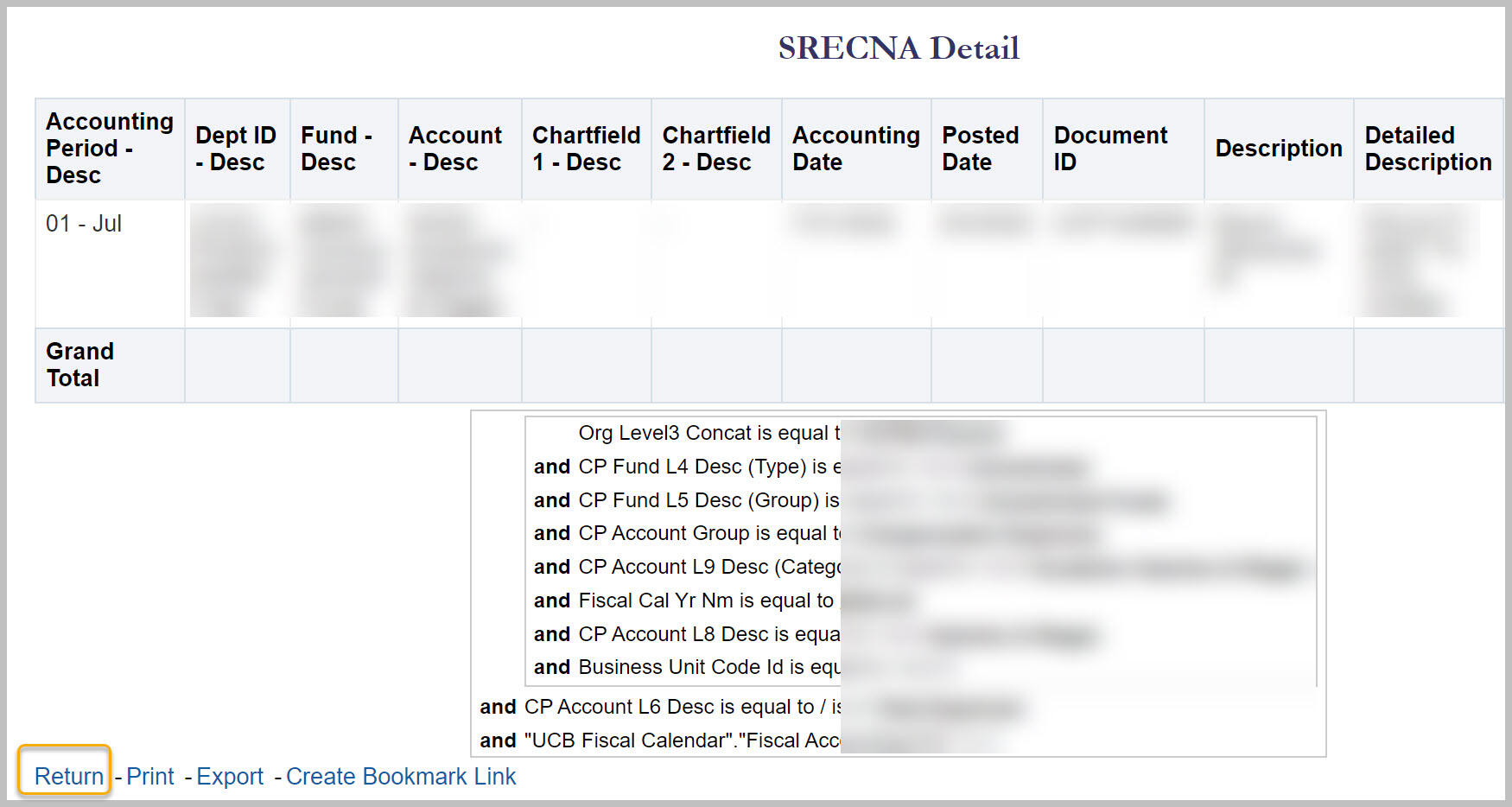Click the Detailed Description column header

click(1427, 148)
